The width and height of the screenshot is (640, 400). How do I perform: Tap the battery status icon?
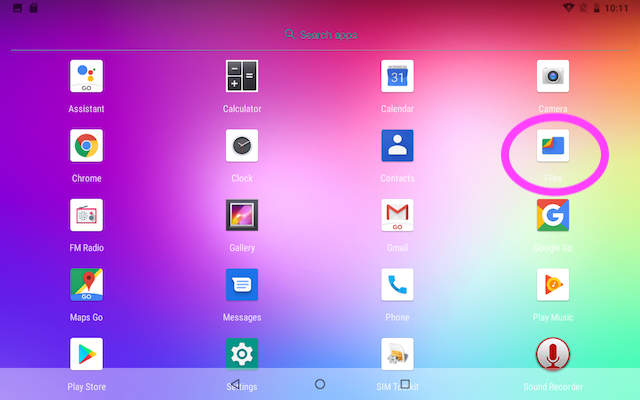coord(596,8)
